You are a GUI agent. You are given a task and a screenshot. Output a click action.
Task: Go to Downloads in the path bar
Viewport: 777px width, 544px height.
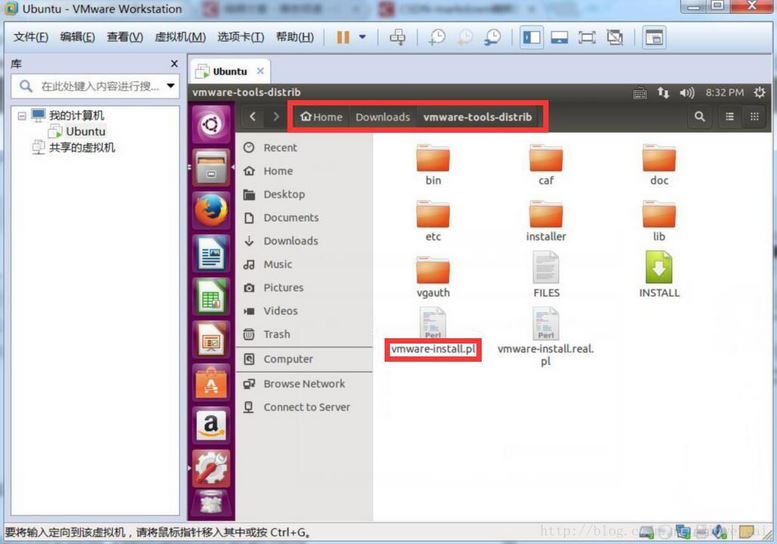[x=382, y=117]
